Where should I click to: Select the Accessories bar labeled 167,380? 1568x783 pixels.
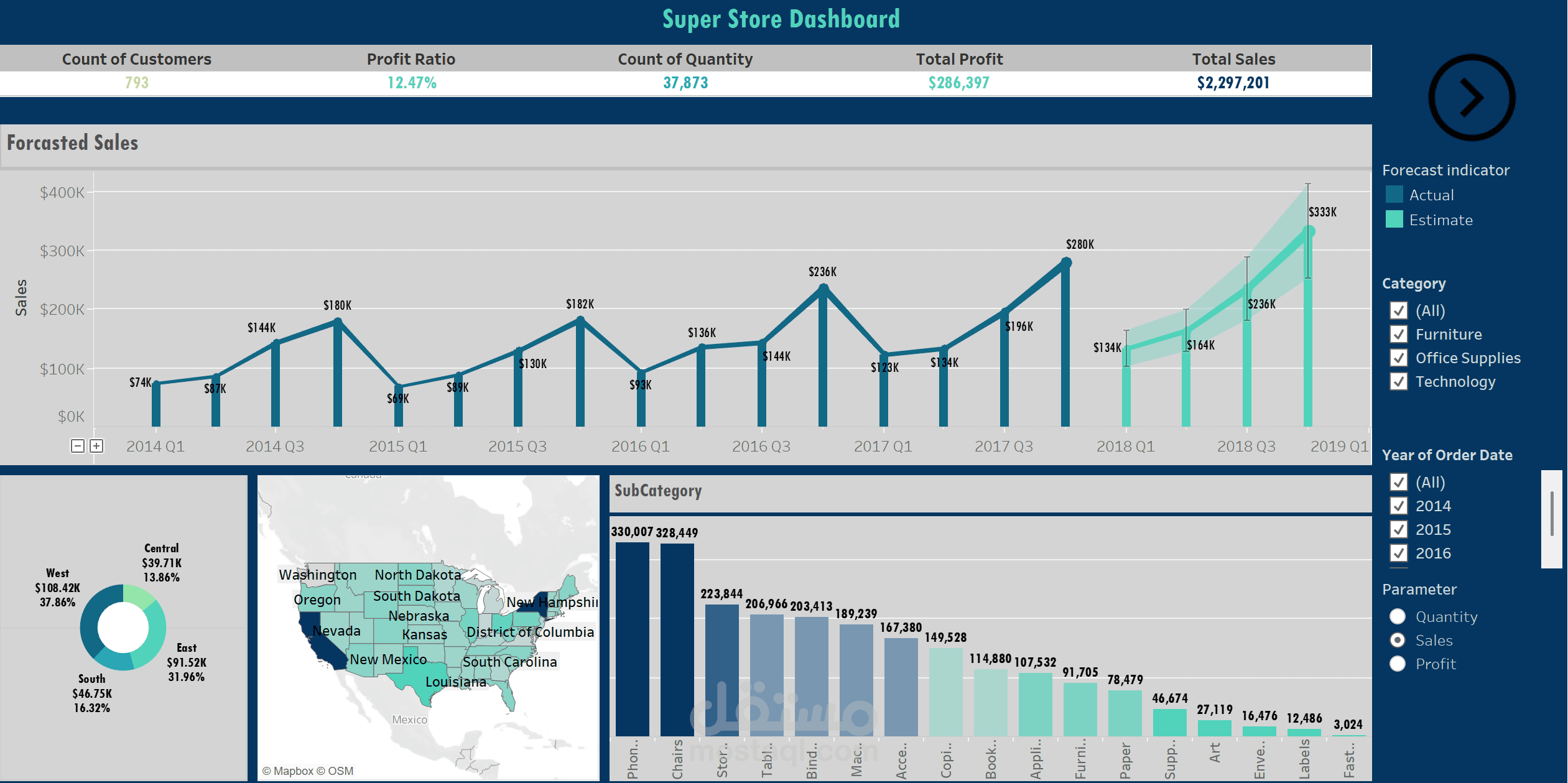pyautogui.click(x=901, y=687)
